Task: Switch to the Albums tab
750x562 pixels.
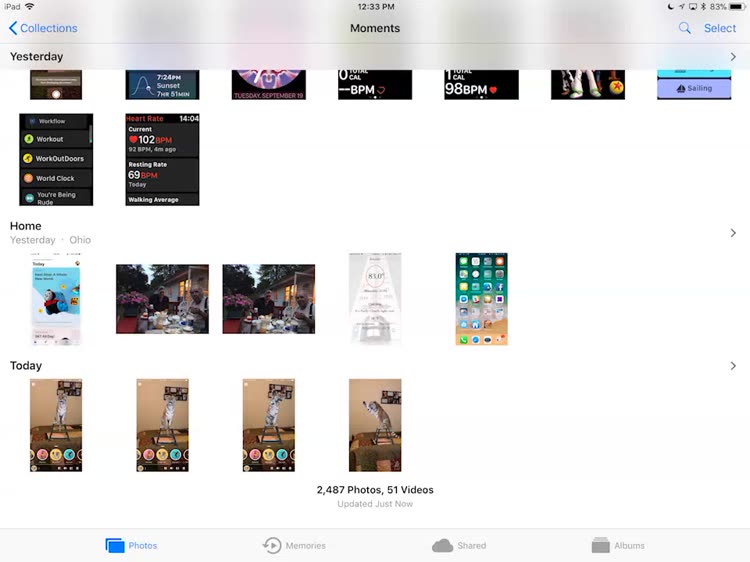Action: click(617, 545)
